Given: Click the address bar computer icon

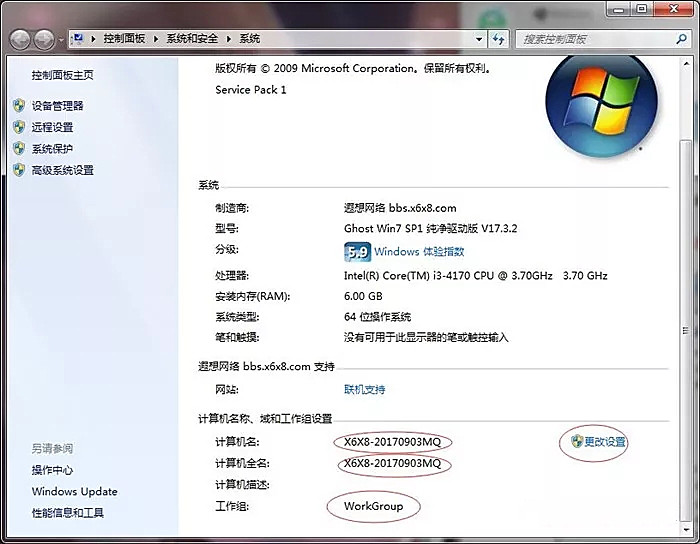Looking at the screenshot, I should [78, 39].
